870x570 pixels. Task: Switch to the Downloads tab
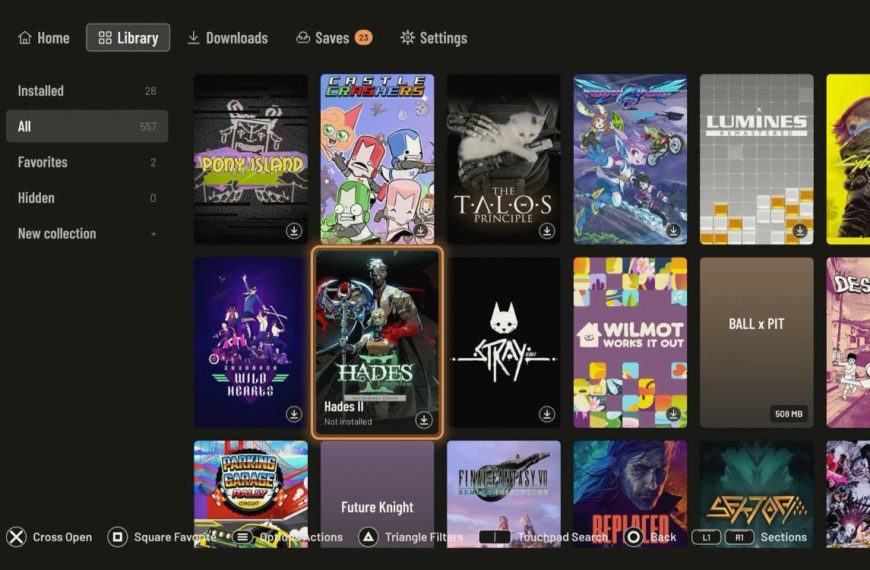coord(227,38)
